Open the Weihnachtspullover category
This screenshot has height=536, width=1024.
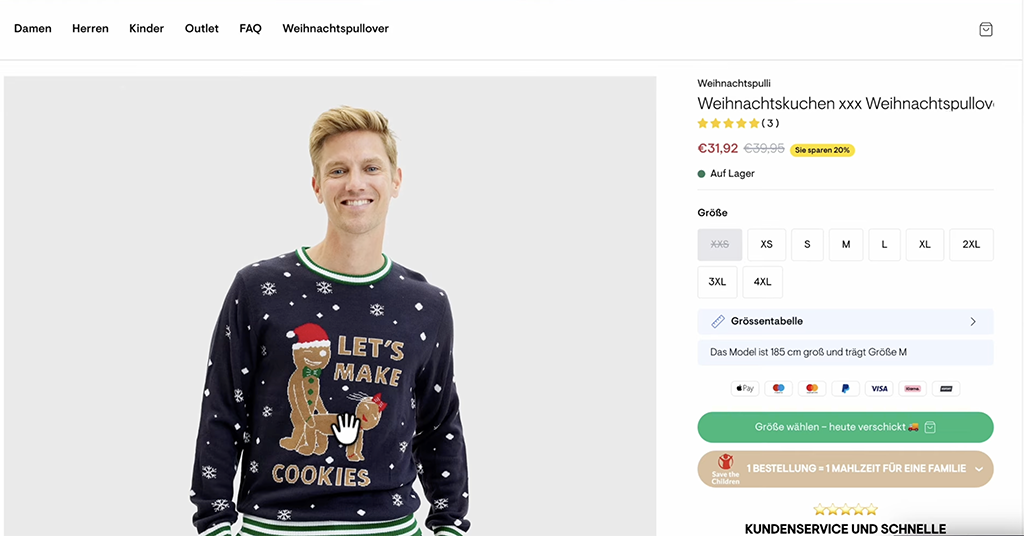pos(335,29)
